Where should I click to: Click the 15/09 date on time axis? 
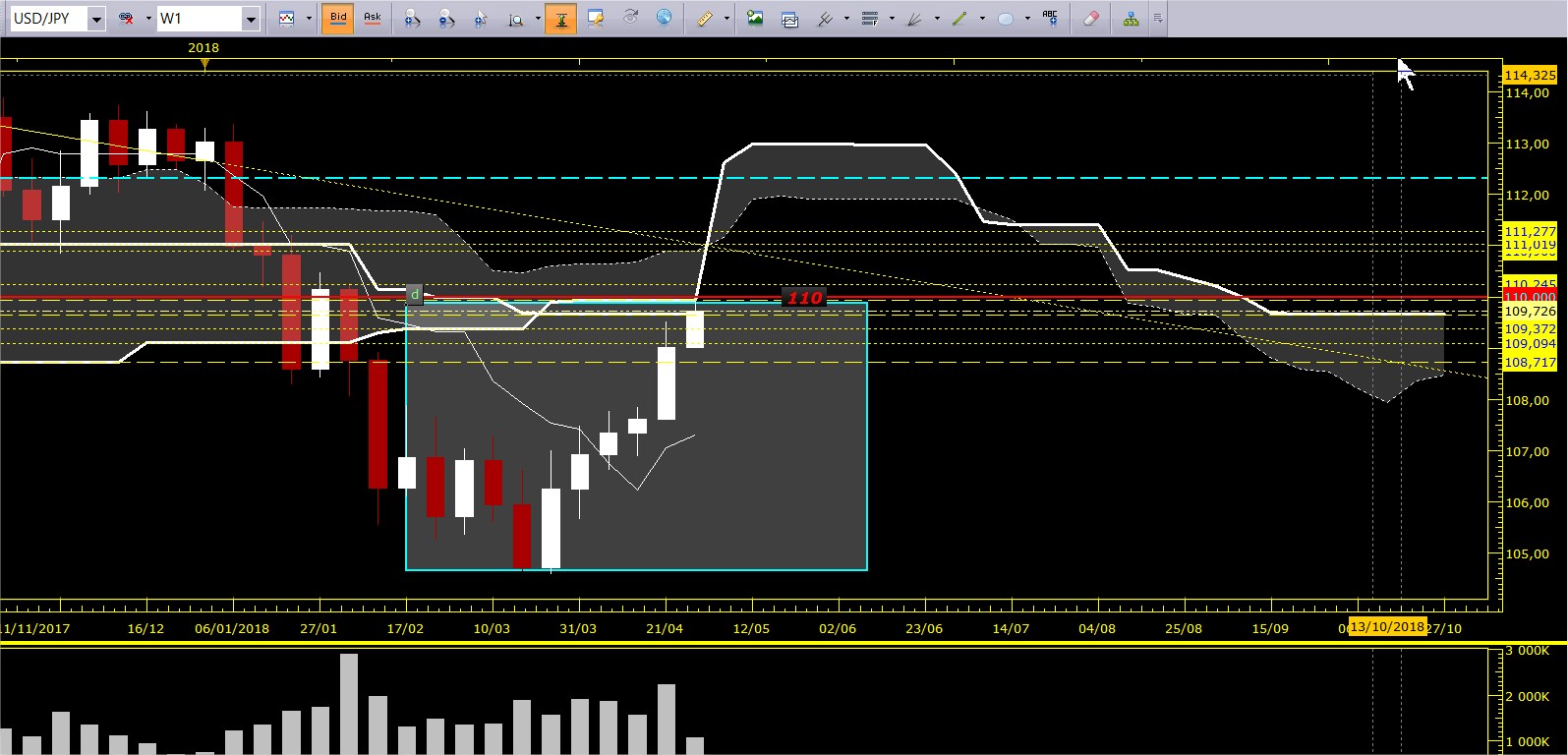(1270, 628)
